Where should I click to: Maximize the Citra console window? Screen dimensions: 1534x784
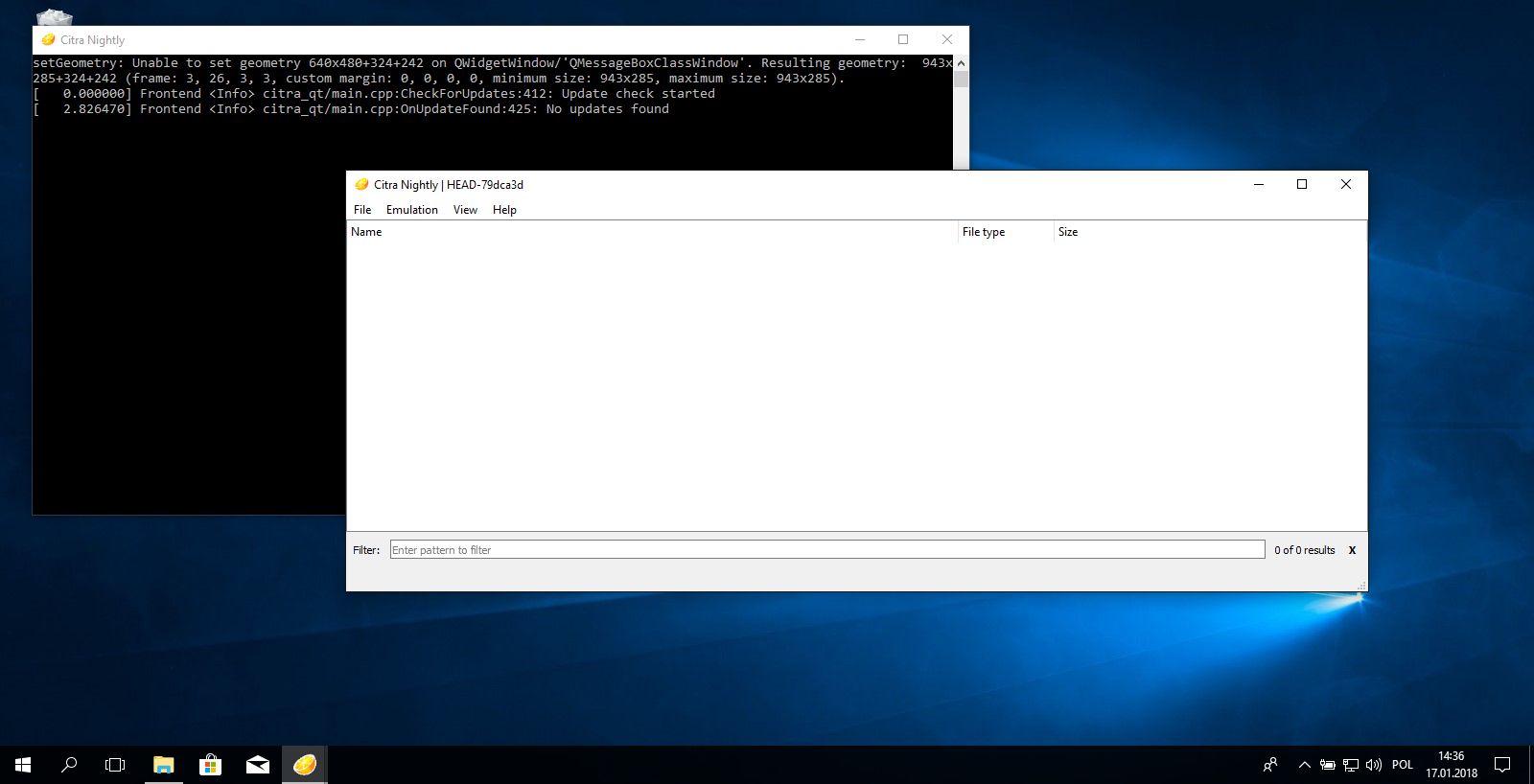tap(903, 39)
